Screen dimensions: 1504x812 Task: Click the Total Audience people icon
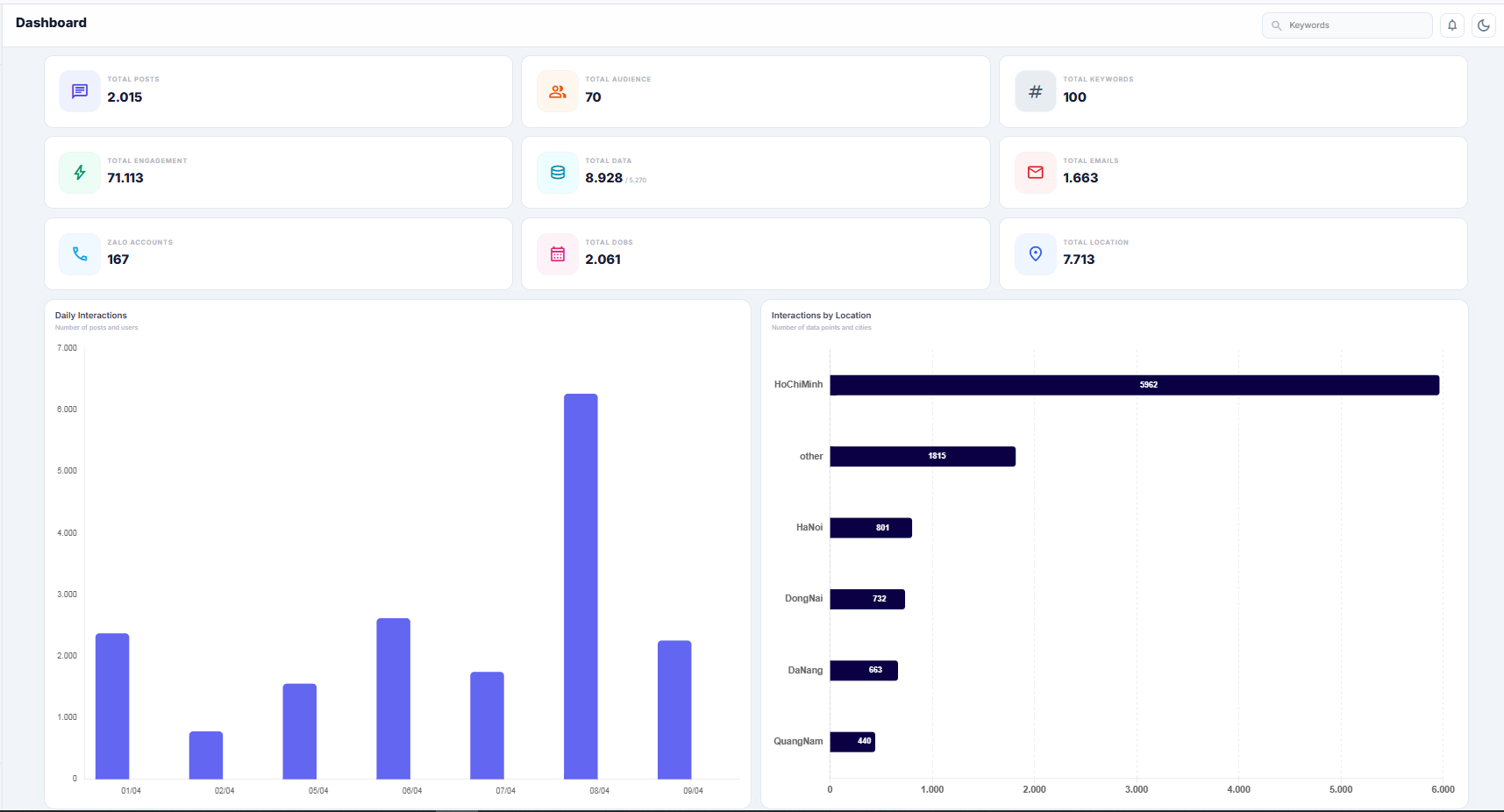tap(558, 91)
